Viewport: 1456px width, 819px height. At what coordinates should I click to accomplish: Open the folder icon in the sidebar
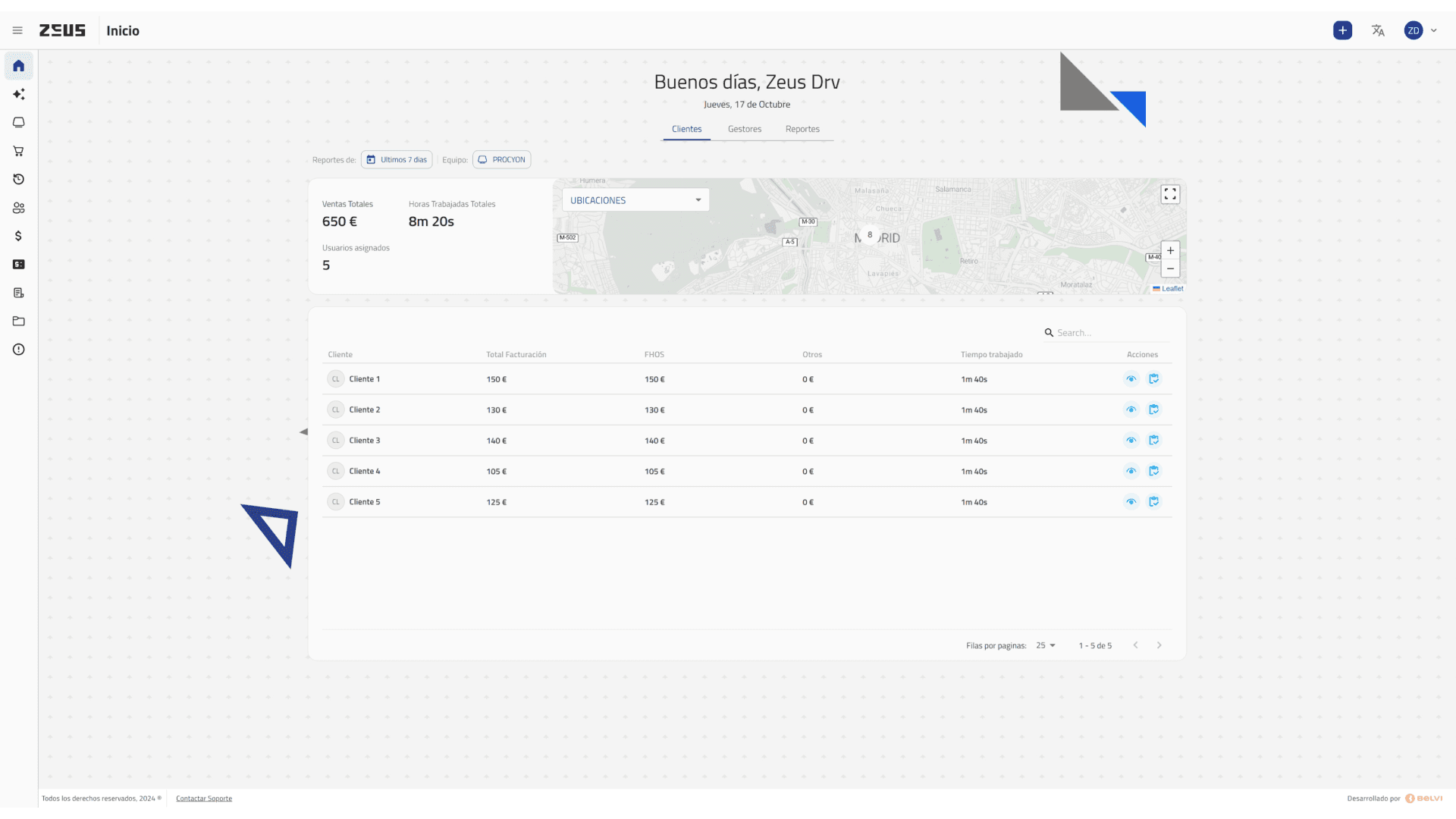click(x=19, y=321)
